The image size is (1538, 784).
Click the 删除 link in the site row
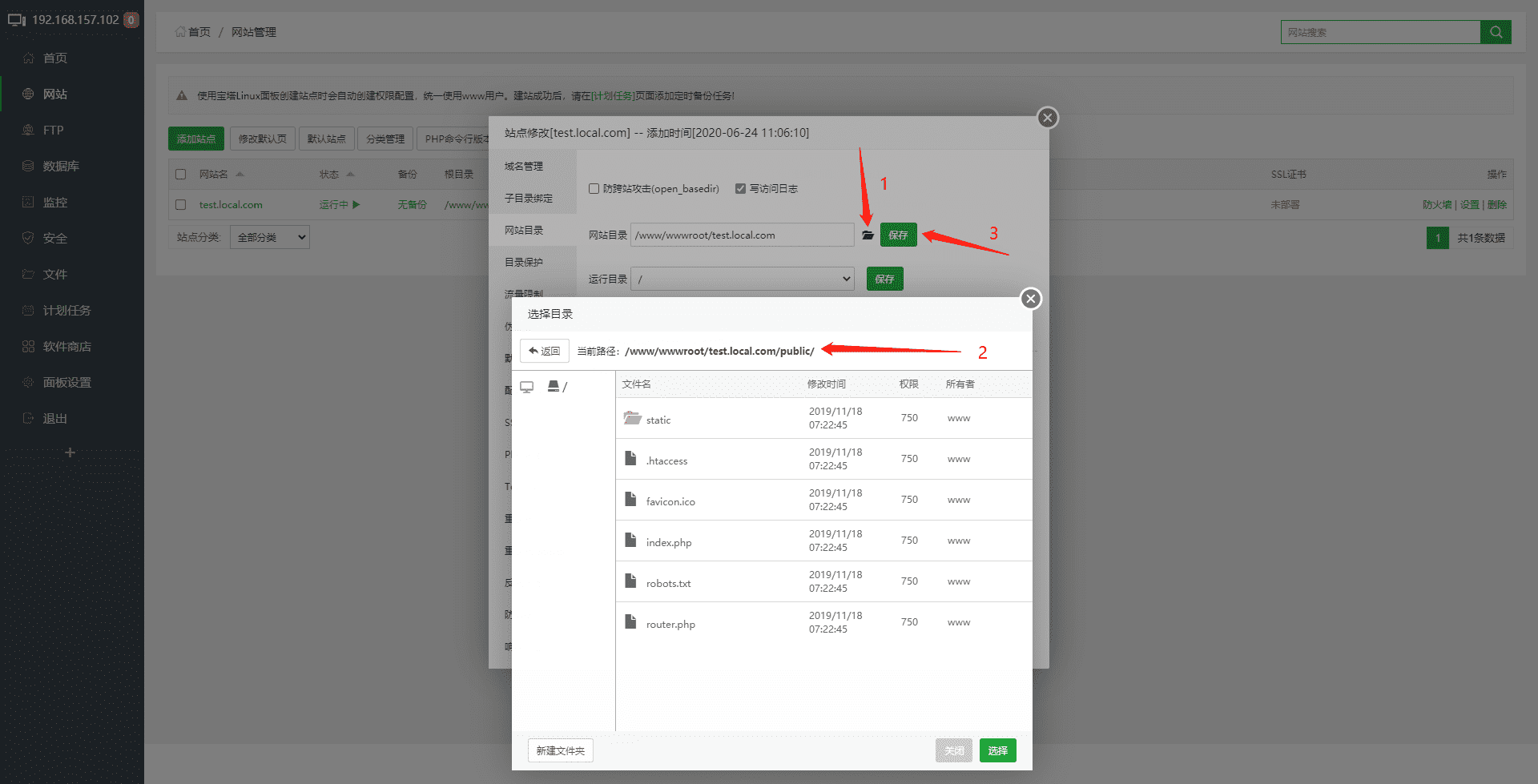[x=1497, y=204]
